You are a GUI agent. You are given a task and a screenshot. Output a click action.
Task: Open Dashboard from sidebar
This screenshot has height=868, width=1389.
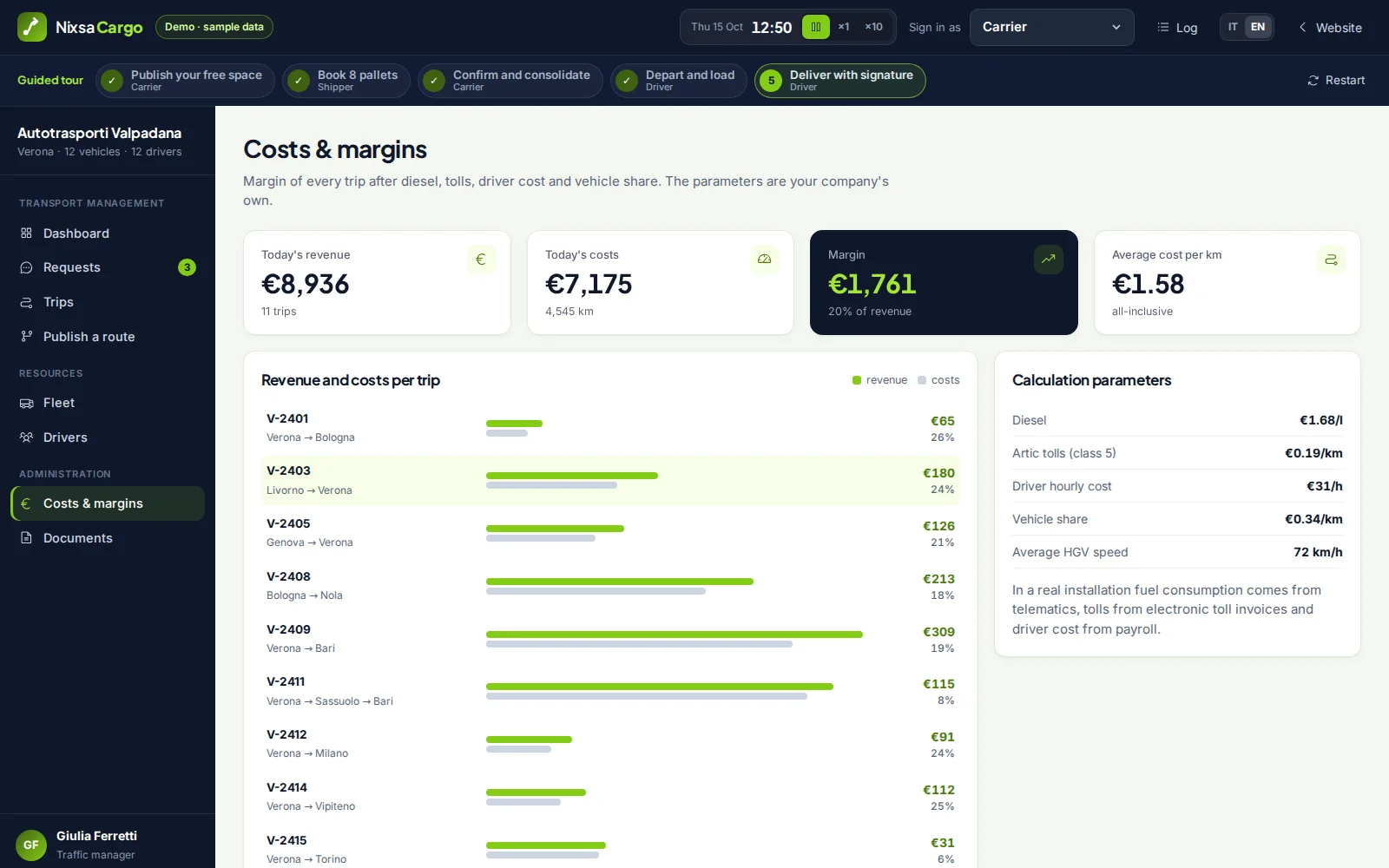[x=108, y=233]
